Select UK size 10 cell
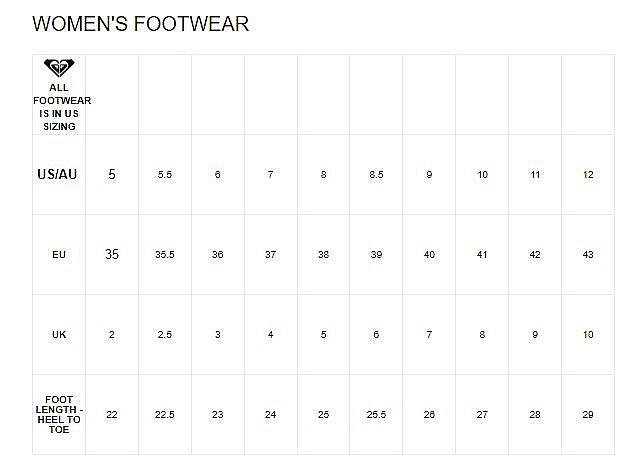The height and width of the screenshot is (474, 636). tap(588, 335)
